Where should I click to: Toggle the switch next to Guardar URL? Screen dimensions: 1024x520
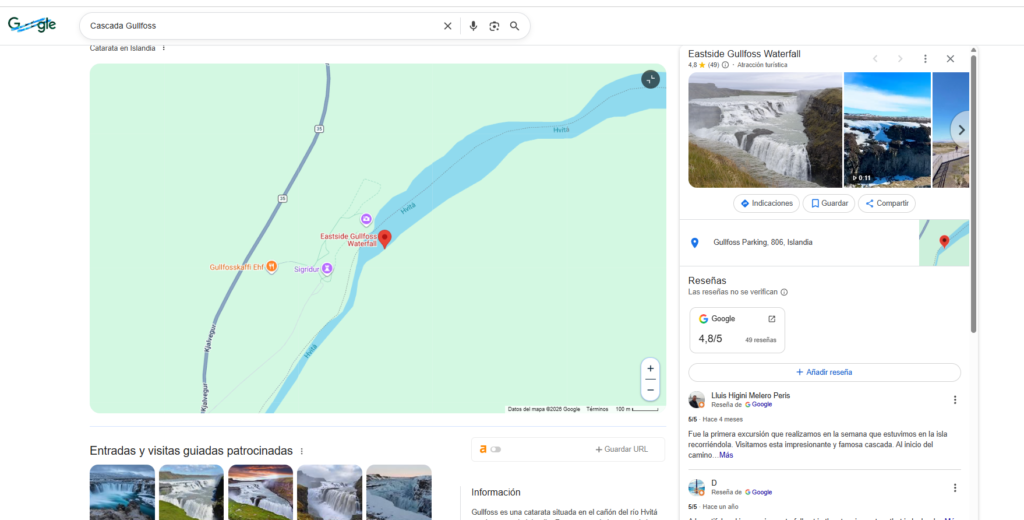click(495, 449)
